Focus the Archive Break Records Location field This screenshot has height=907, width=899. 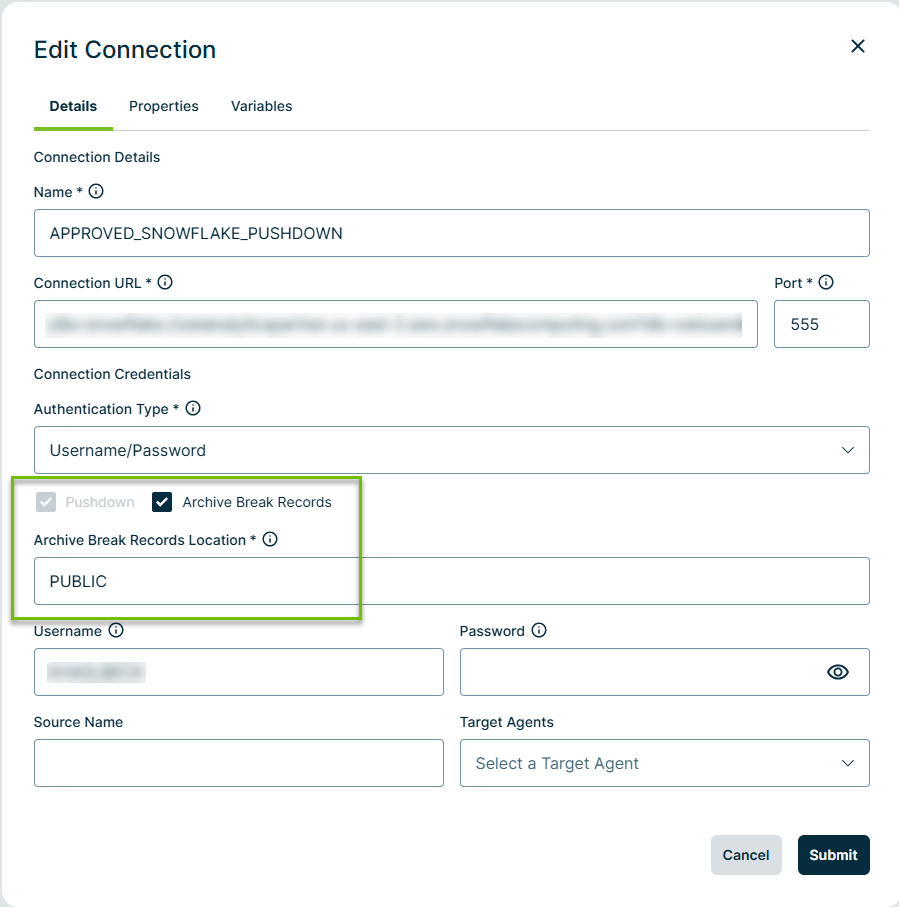[451, 581]
